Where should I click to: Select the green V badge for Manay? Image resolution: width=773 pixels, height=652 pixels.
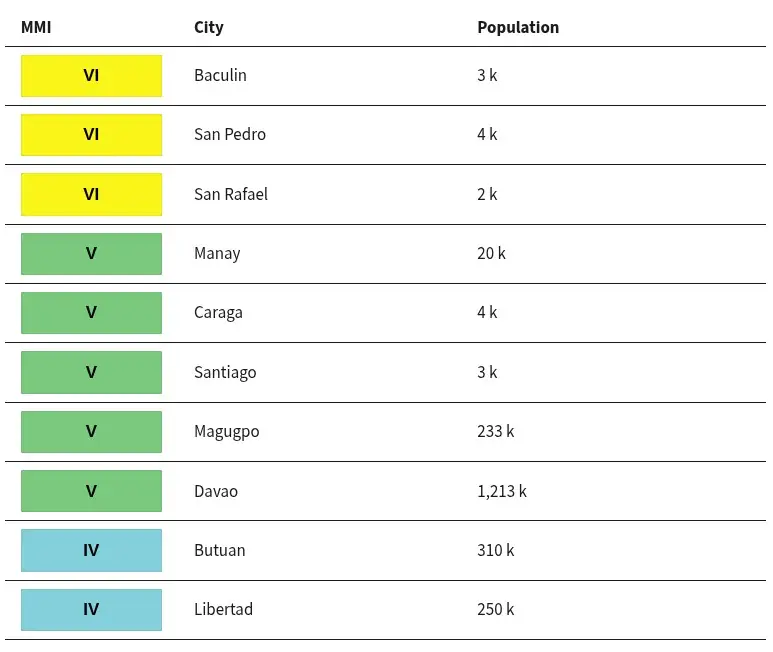[91, 254]
